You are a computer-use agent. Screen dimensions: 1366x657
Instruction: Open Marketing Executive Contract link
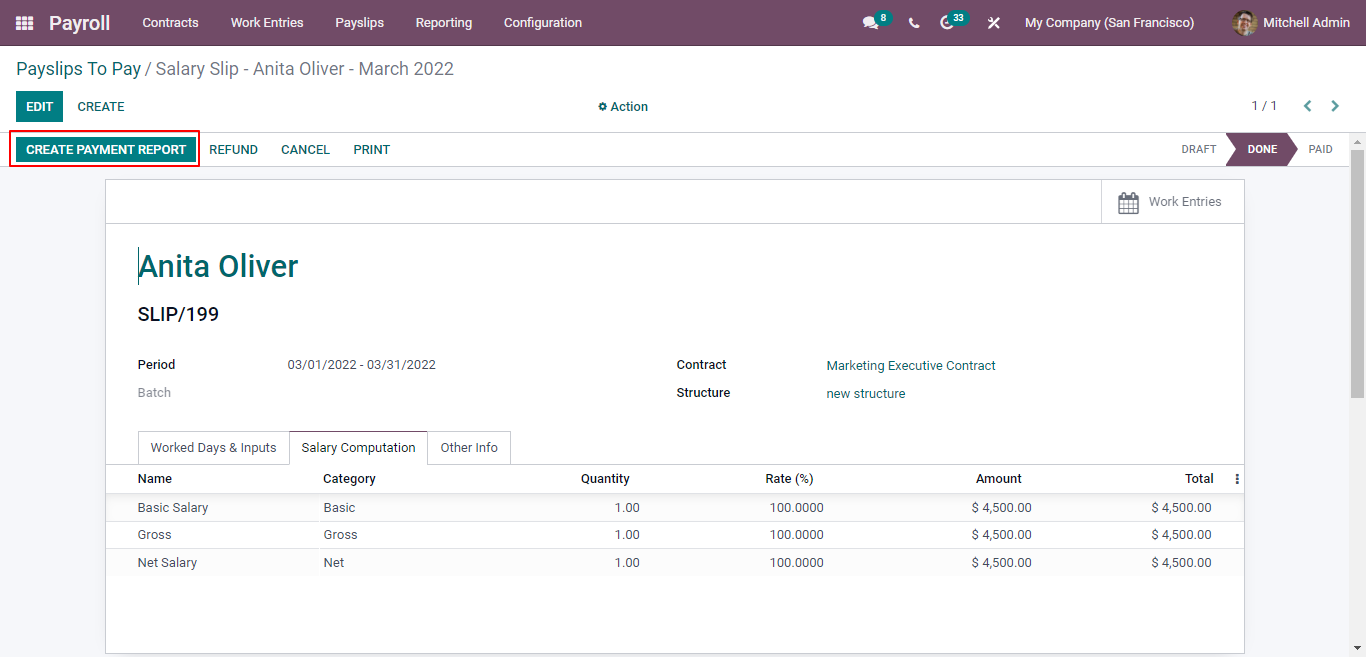point(911,366)
